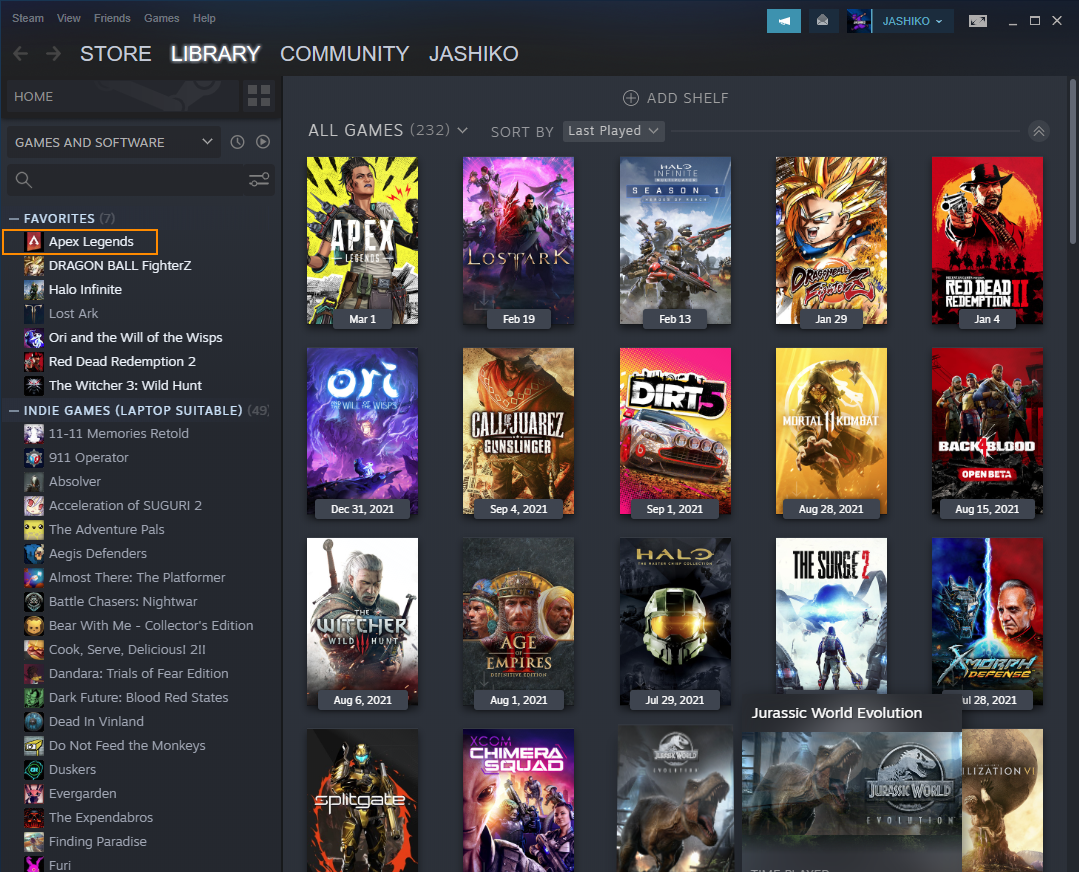This screenshot has width=1079, height=872.
Task: Open XCOM Chimera Squad cover thumbnail
Action: click(518, 800)
